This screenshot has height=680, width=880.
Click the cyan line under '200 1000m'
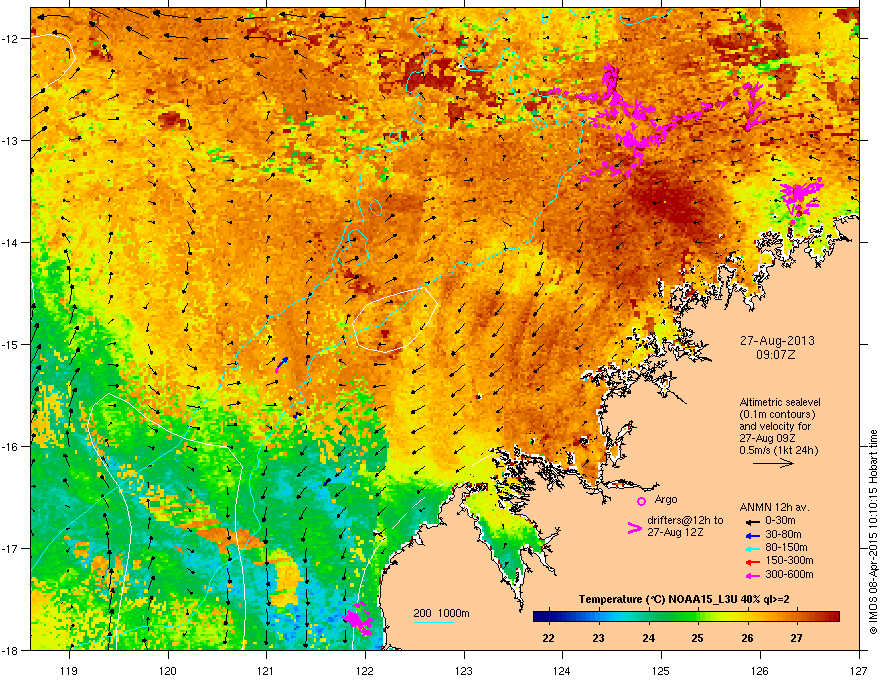click(x=433, y=622)
